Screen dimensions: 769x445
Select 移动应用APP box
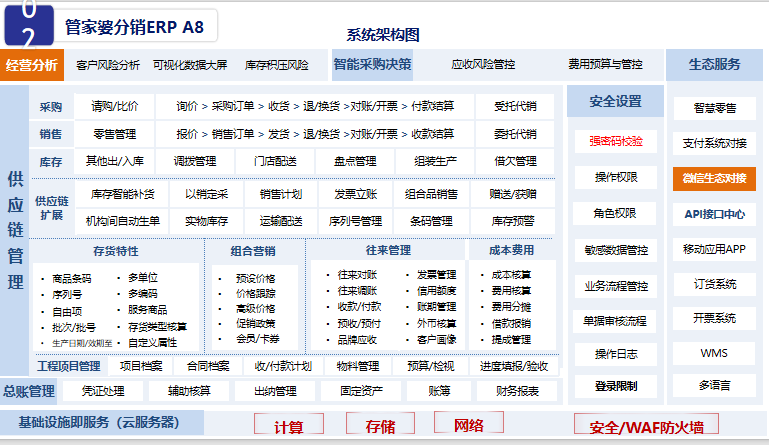(714, 249)
